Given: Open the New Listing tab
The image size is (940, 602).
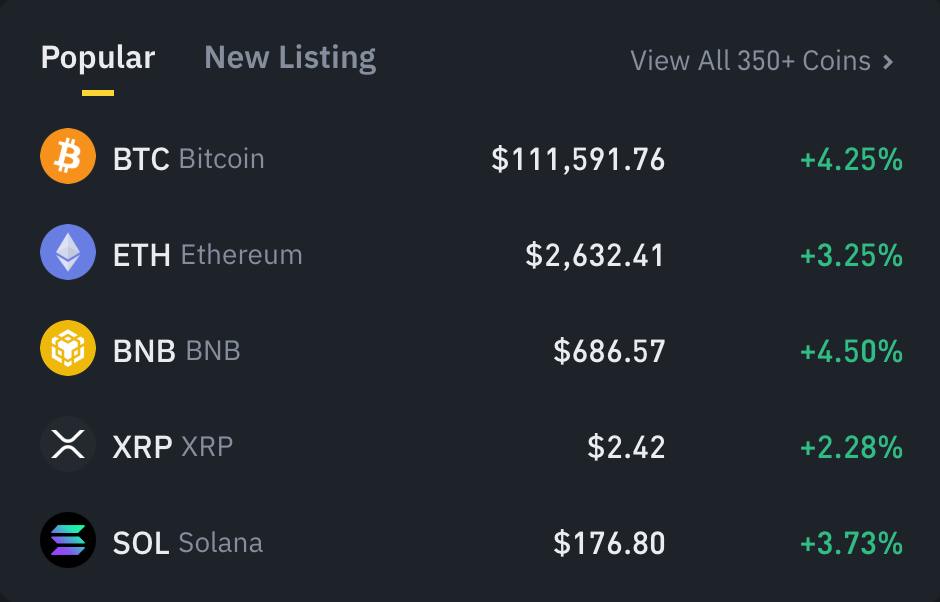Looking at the screenshot, I should (x=290, y=58).
